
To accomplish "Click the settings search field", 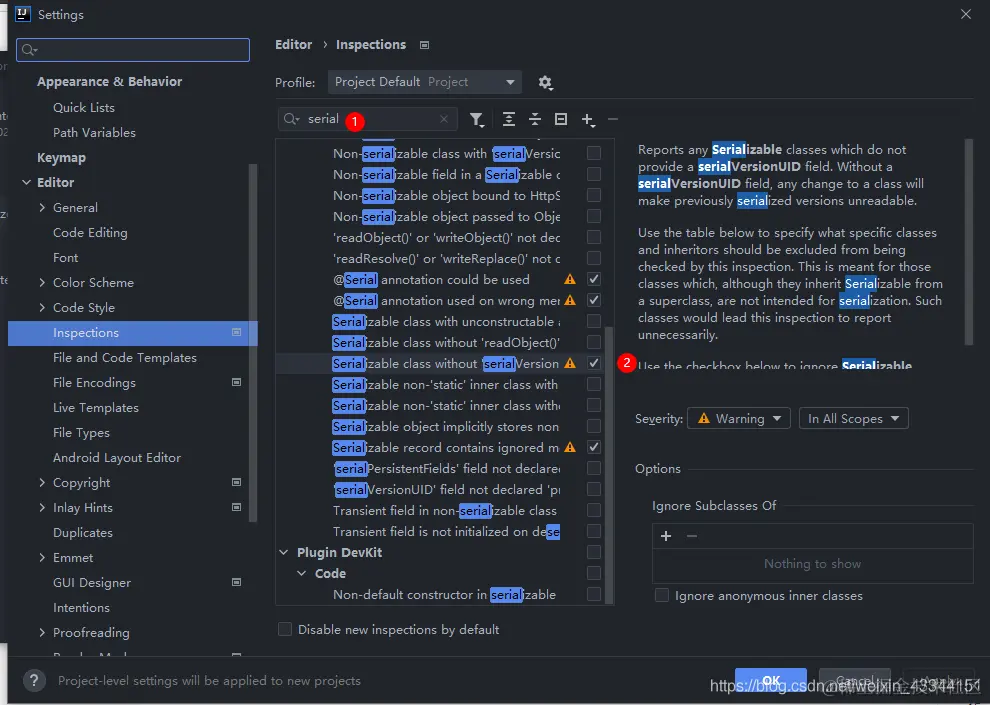I will coord(133,50).
